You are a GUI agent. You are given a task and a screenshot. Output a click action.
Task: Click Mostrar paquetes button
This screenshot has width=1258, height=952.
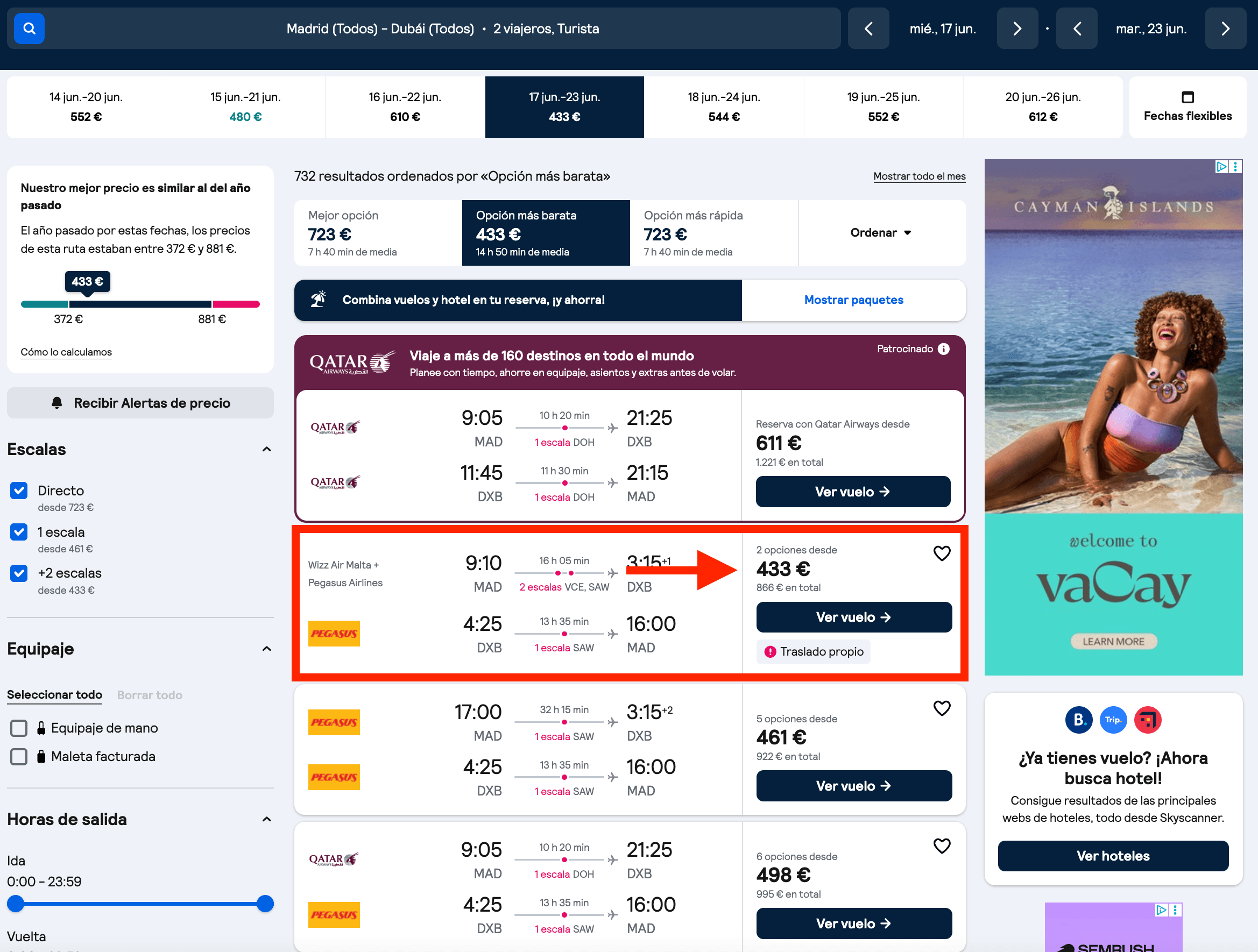point(853,300)
